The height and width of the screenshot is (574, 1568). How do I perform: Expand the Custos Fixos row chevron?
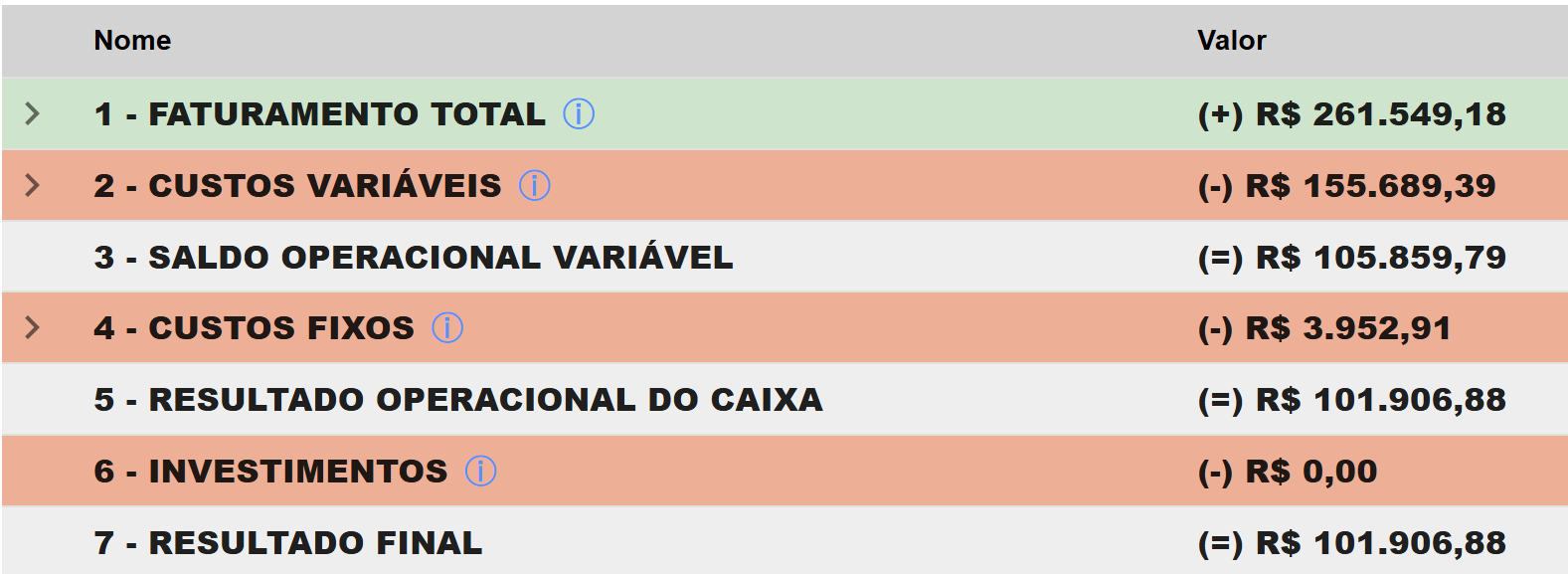click(x=33, y=328)
